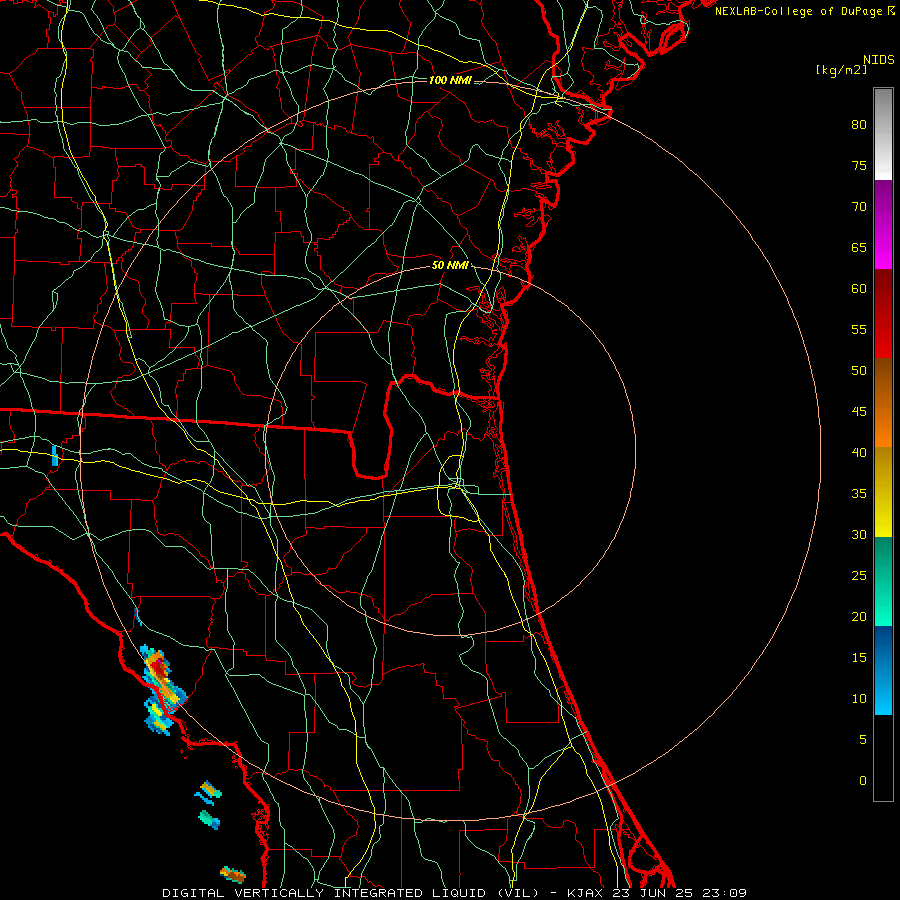Click the 15 value on the color scale
Image resolution: width=900 pixels, height=900 pixels.
tap(859, 657)
